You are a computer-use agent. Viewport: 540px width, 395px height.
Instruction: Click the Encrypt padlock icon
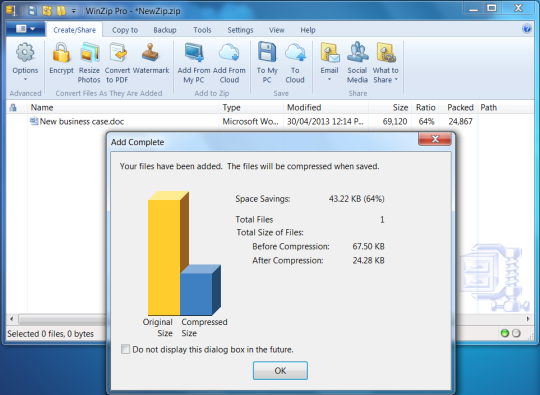coord(61,53)
